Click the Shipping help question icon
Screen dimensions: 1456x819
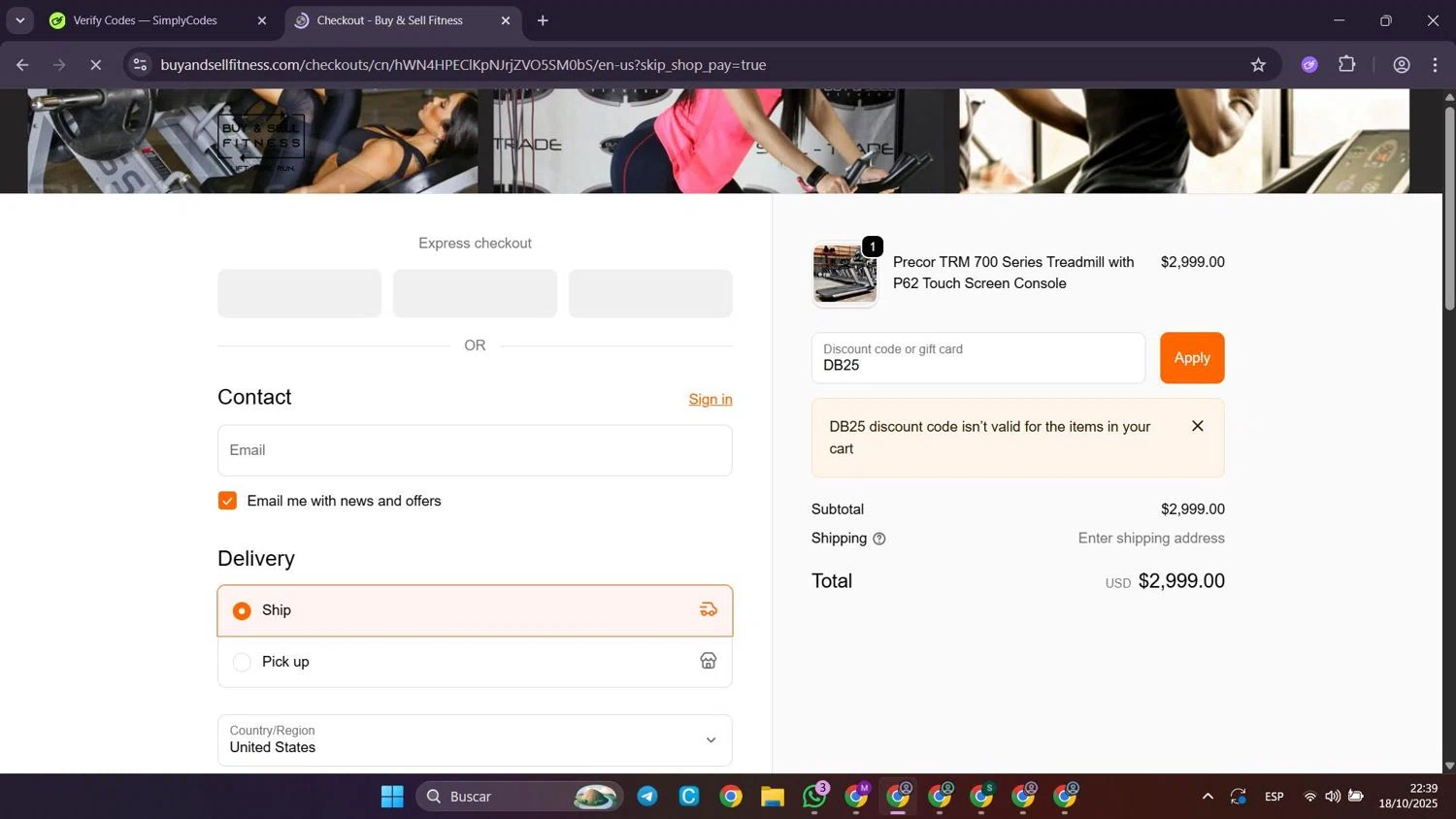click(879, 539)
